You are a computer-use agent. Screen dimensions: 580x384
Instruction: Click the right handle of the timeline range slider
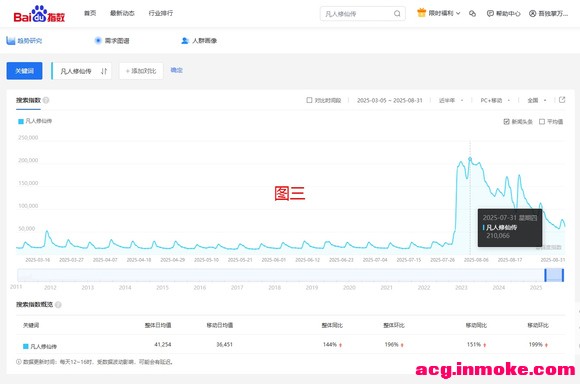[x=563, y=275]
